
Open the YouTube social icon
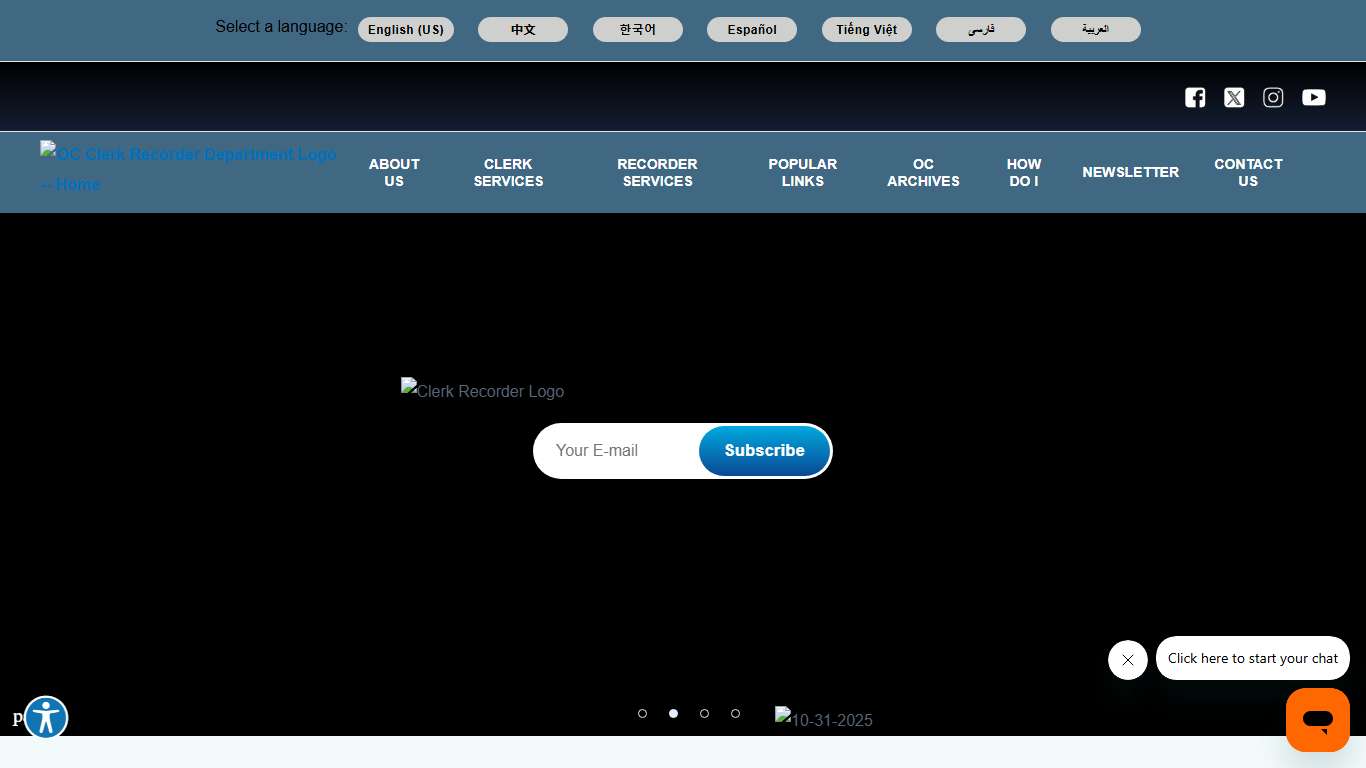(x=1313, y=97)
